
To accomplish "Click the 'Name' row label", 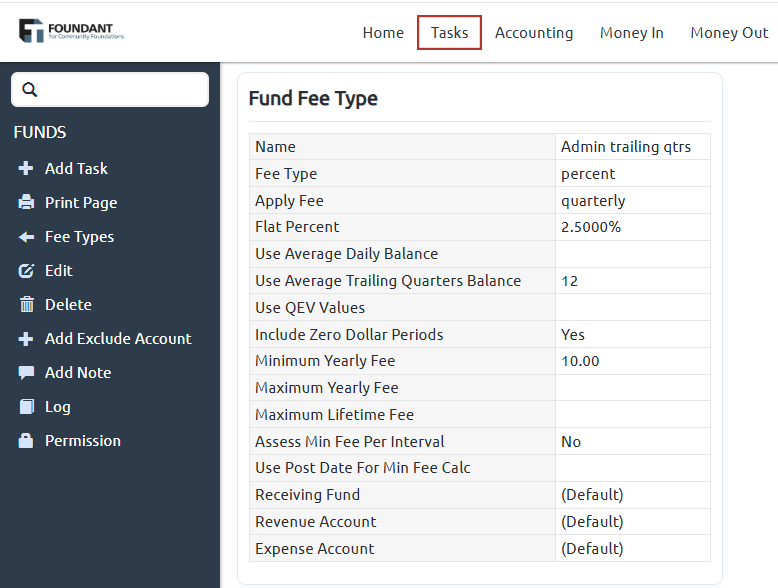I will (275, 147).
